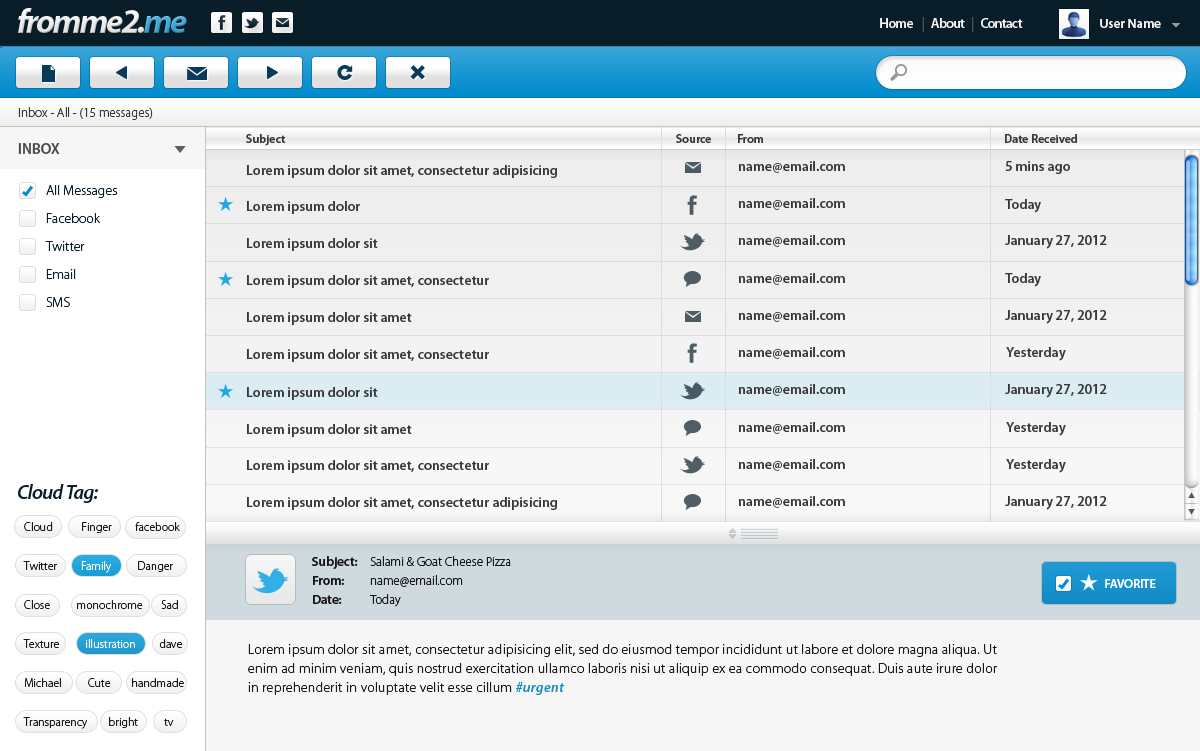Click the back arrow toolbar button
1200x751 pixels.
pyautogui.click(x=122, y=72)
